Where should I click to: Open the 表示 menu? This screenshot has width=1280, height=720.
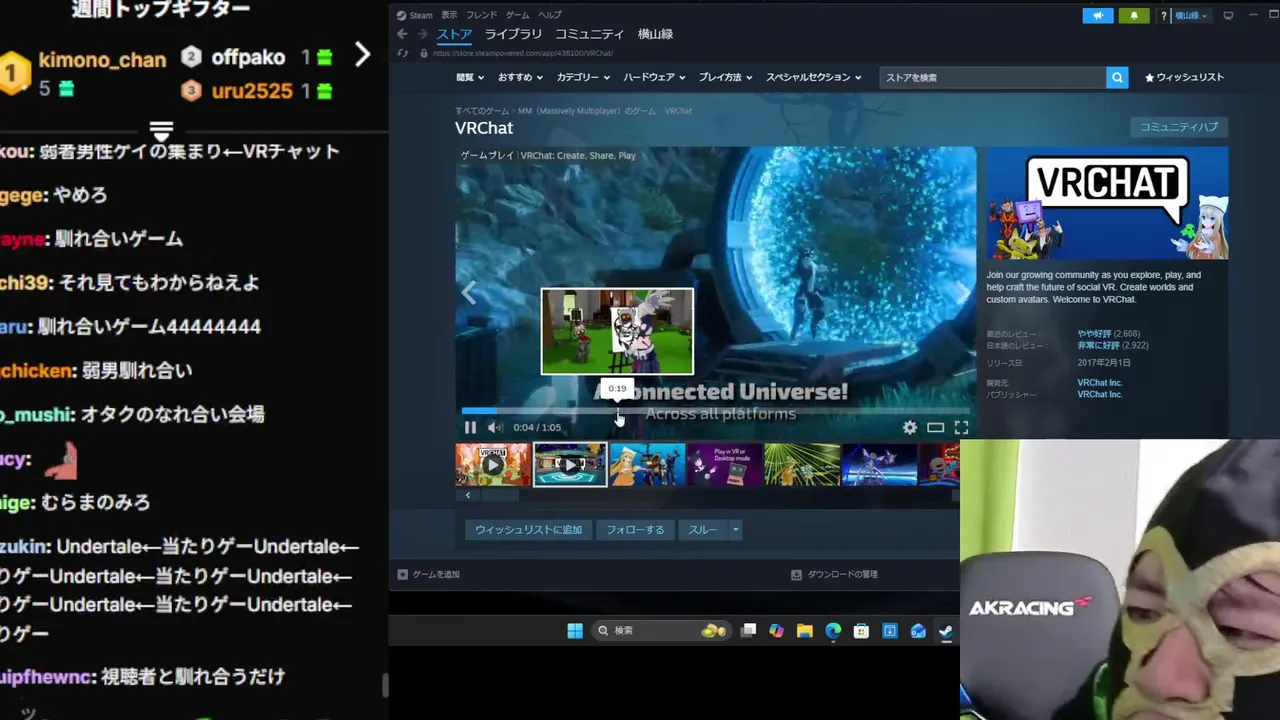tap(450, 15)
